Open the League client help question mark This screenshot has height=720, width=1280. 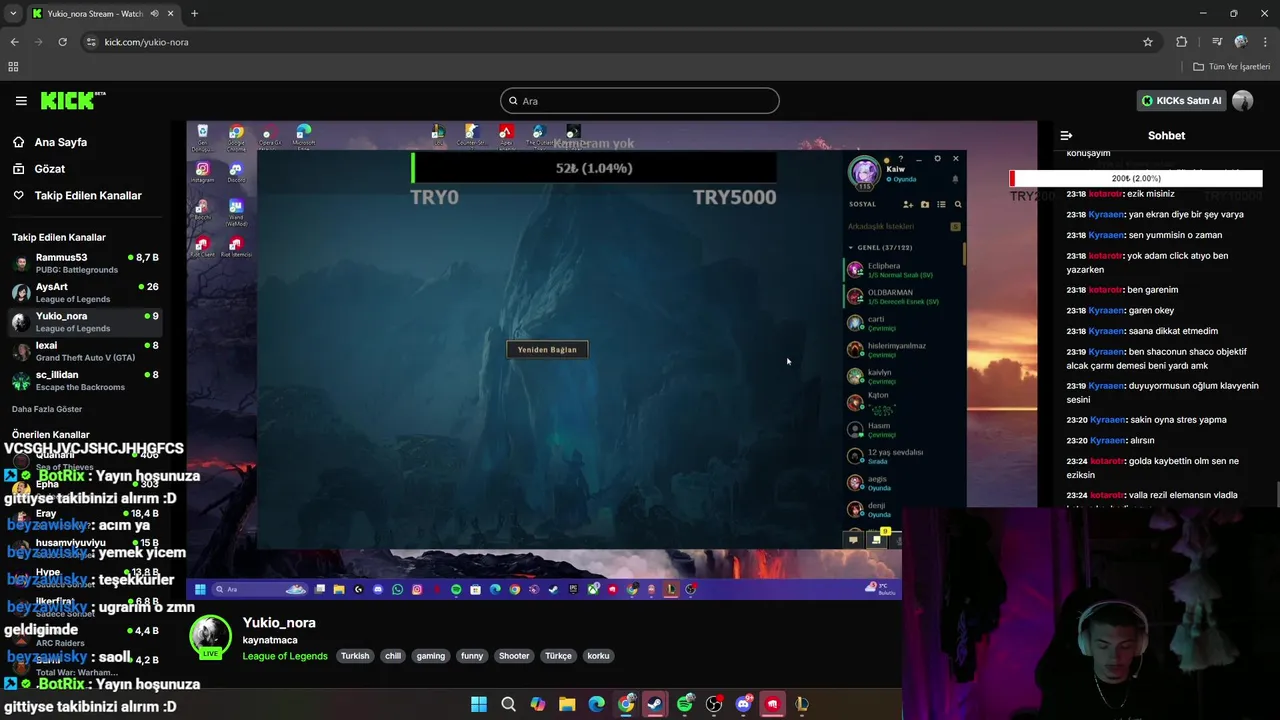[x=901, y=158]
